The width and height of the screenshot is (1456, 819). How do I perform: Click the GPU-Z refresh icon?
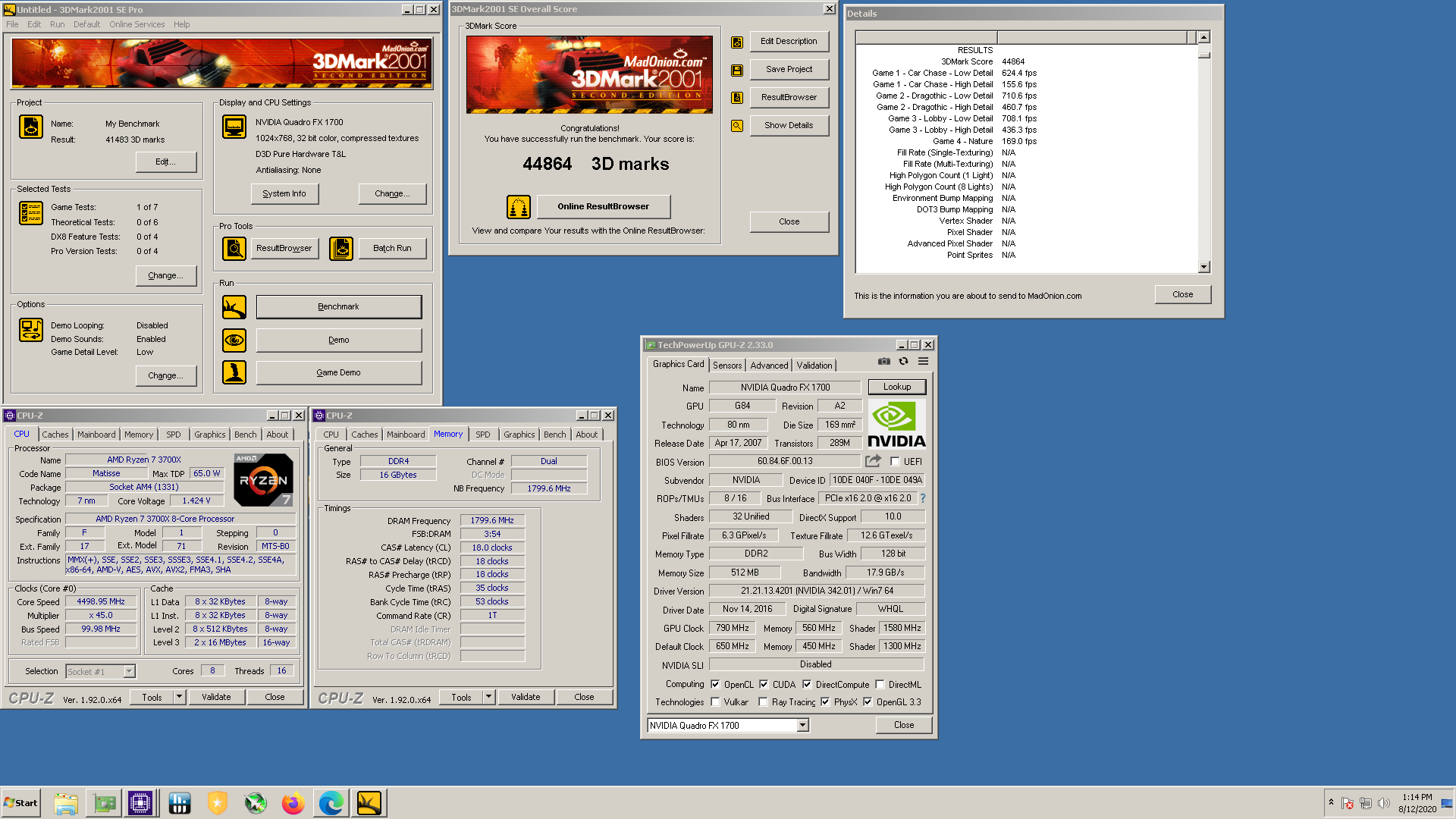point(903,362)
